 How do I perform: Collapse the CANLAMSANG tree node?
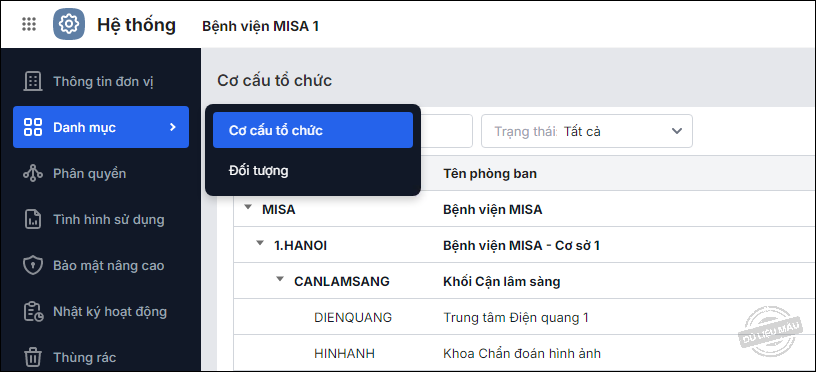280,279
